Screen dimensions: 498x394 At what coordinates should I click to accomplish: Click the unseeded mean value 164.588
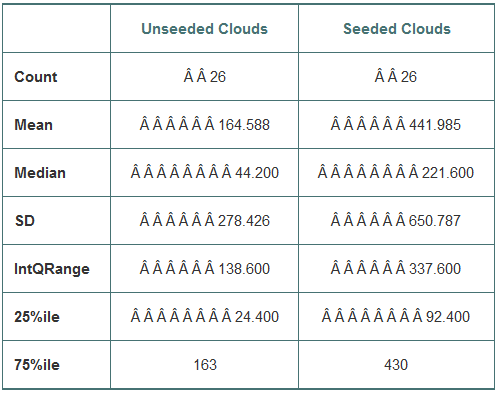point(244,125)
